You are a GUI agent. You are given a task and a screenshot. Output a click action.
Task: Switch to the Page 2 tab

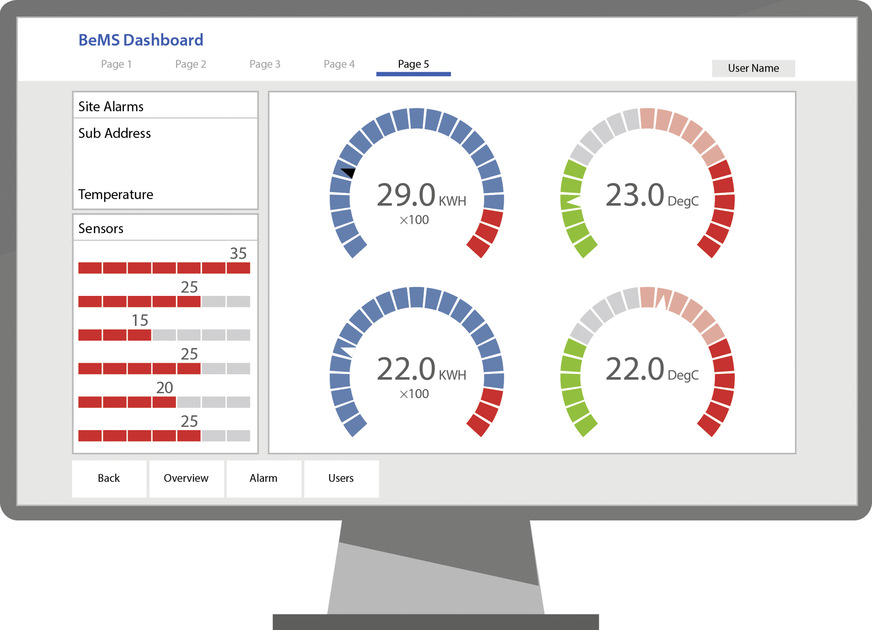pyautogui.click(x=190, y=64)
